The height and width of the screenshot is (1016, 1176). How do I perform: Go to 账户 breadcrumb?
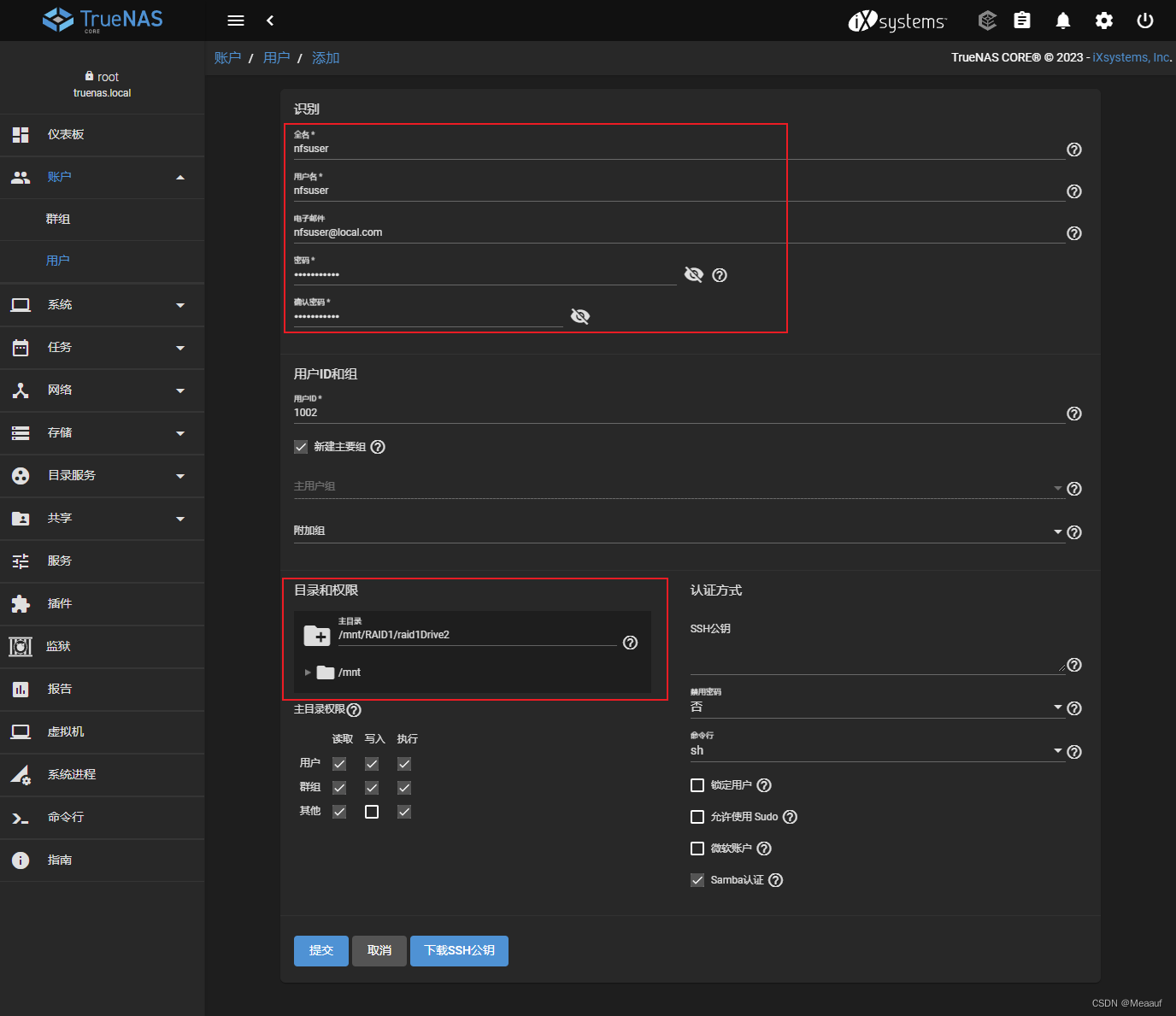pyautogui.click(x=227, y=58)
